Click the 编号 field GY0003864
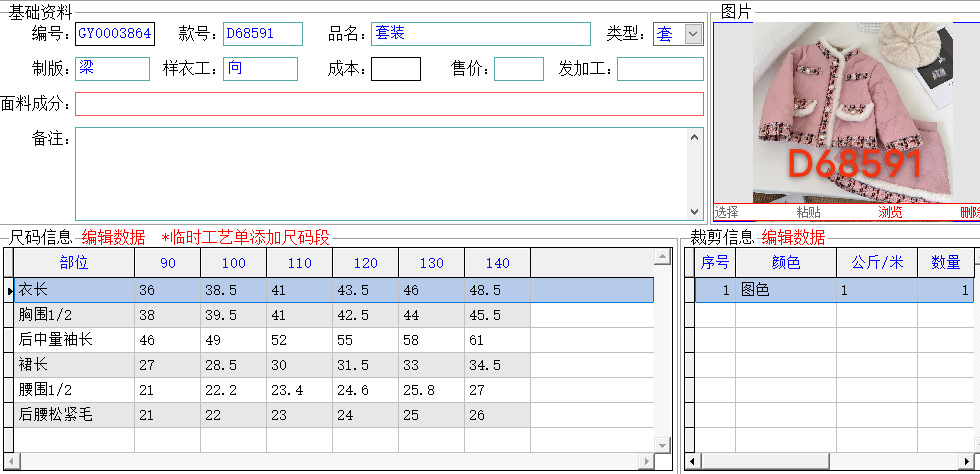980x474 pixels. coord(115,34)
